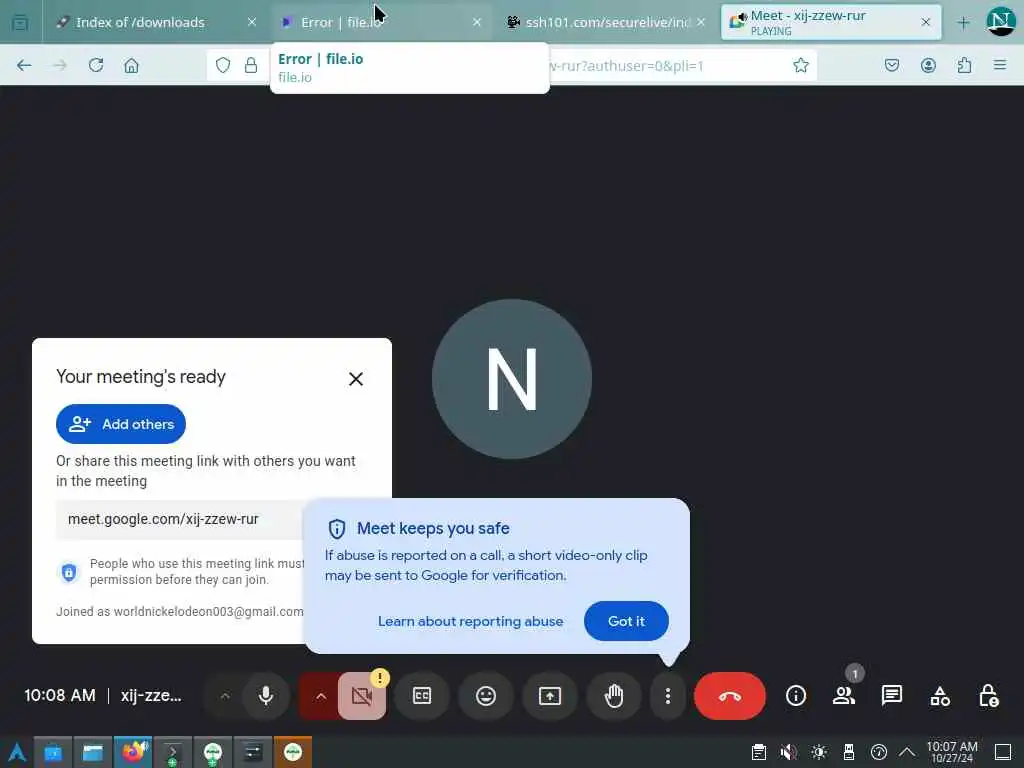Click the meet.google.com/xij-zzew-rur link field
The width and height of the screenshot is (1024, 768).
point(180,520)
